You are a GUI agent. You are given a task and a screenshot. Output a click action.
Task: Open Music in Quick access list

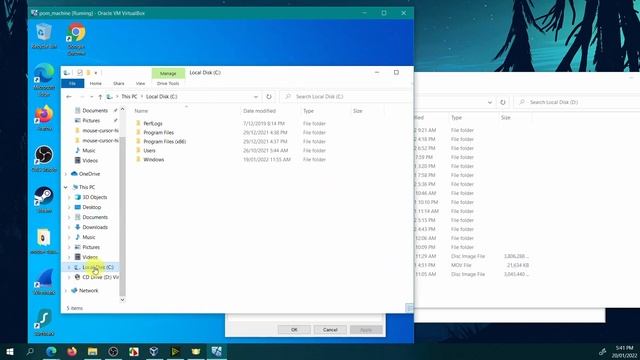[x=89, y=151]
